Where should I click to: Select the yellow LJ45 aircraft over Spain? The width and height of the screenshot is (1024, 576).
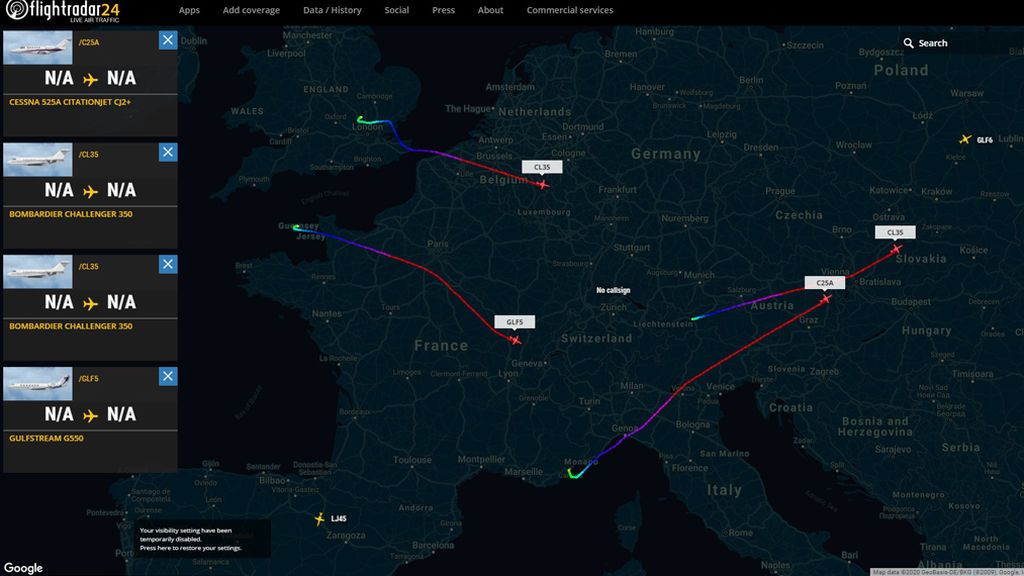pos(319,519)
